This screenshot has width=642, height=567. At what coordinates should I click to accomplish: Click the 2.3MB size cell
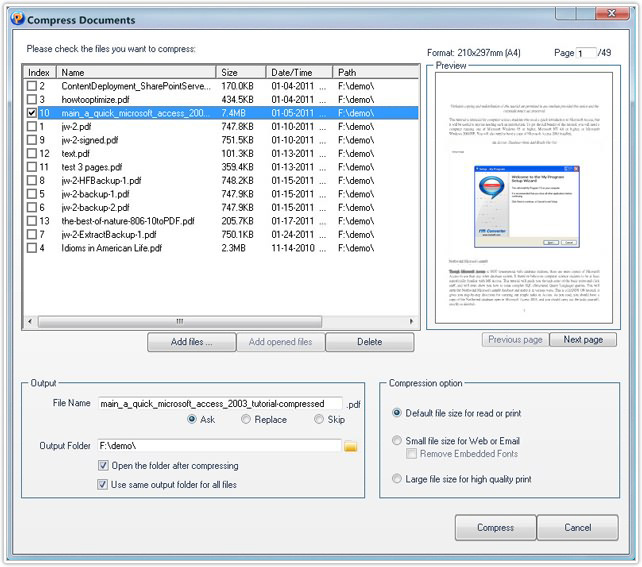pos(233,248)
